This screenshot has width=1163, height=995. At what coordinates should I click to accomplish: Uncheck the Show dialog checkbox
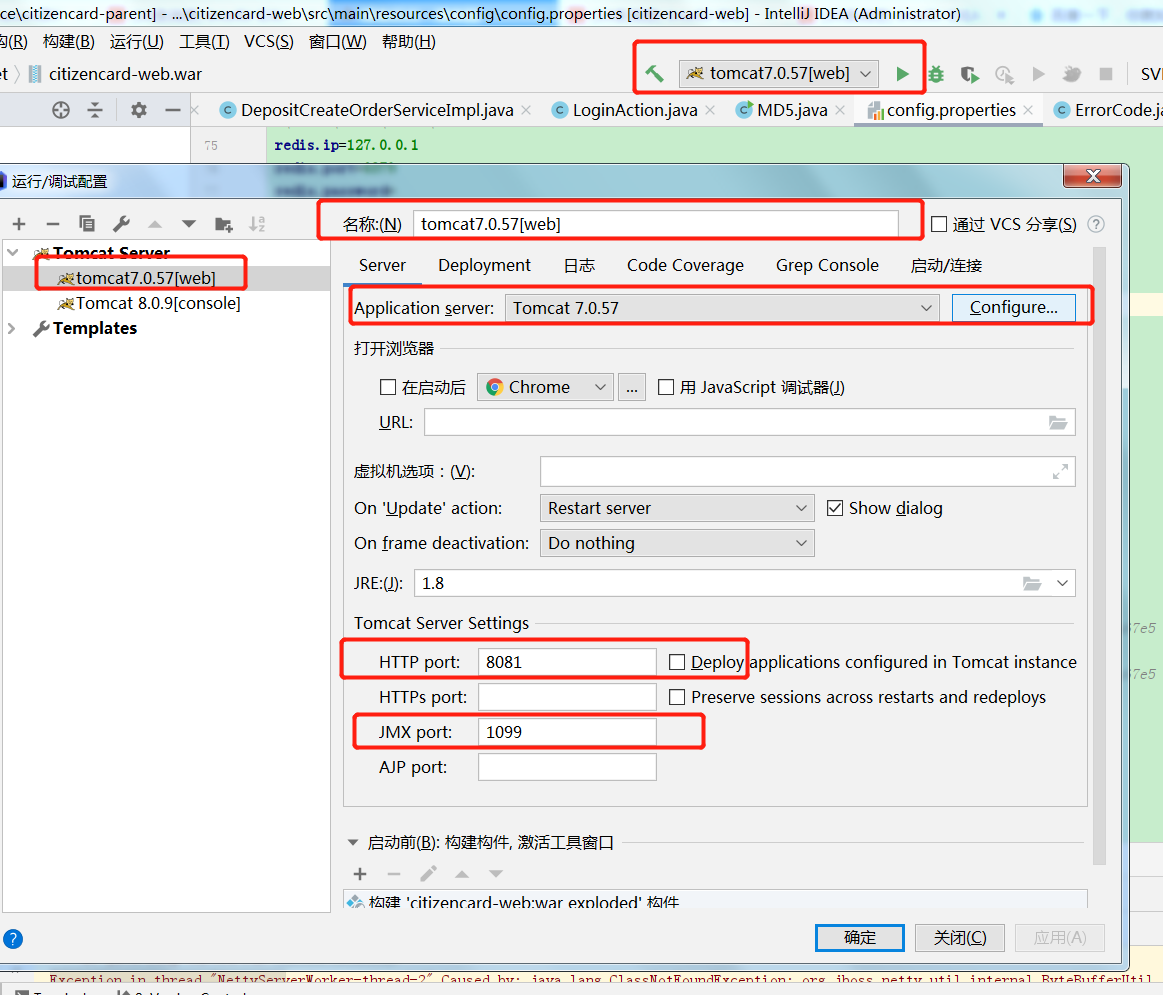point(835,508)
